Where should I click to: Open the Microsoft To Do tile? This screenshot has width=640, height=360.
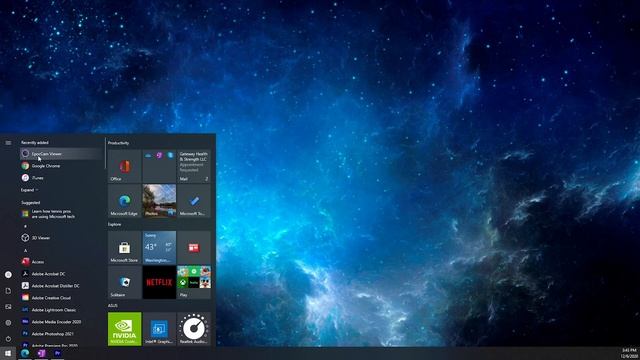point(194,200)
